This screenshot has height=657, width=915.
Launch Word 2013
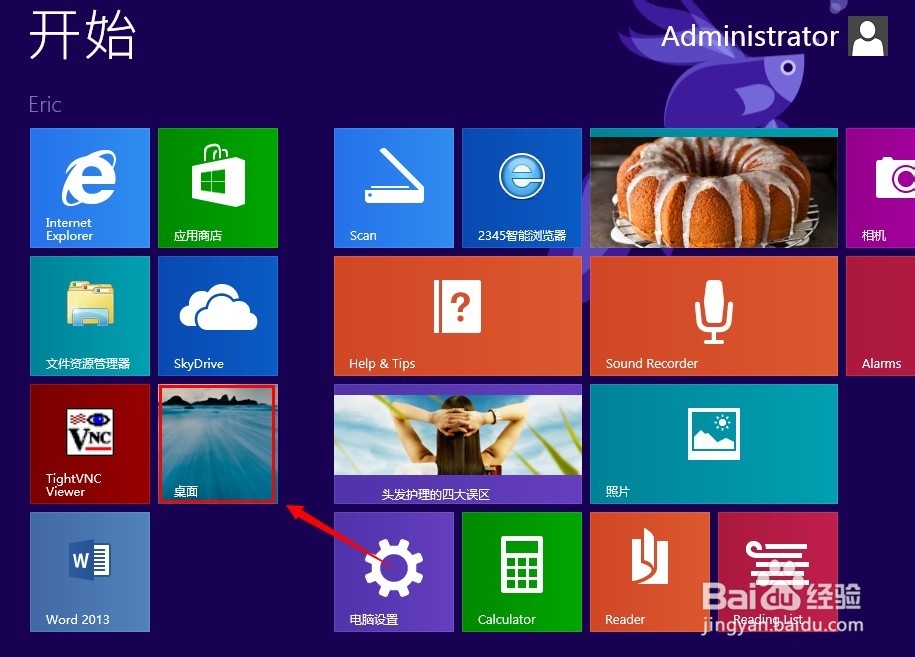pos(89,571)
